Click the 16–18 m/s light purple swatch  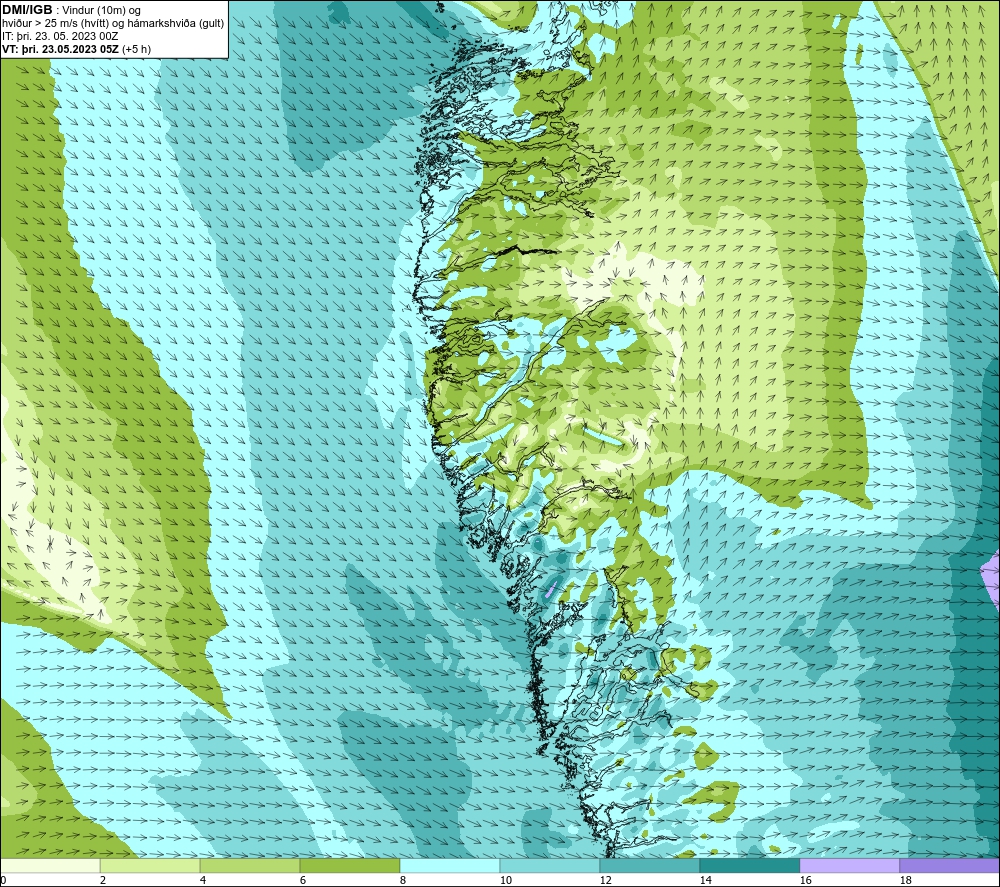[849, 865]
